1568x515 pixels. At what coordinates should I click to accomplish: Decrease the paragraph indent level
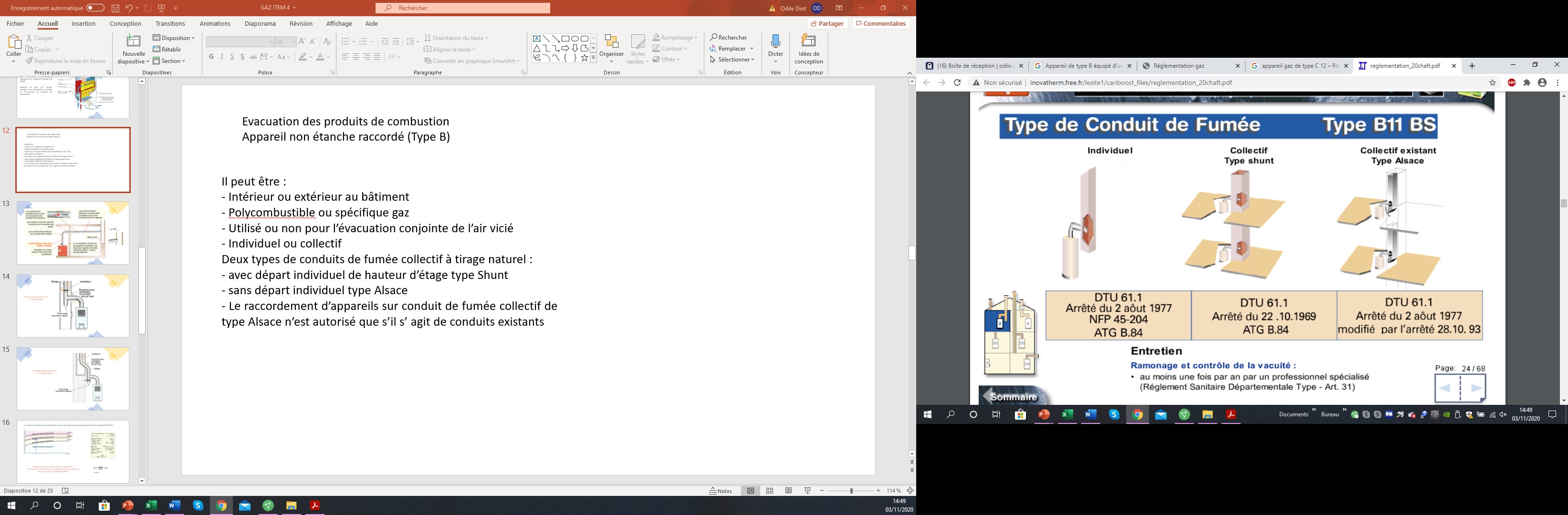[x=385, y=41]
